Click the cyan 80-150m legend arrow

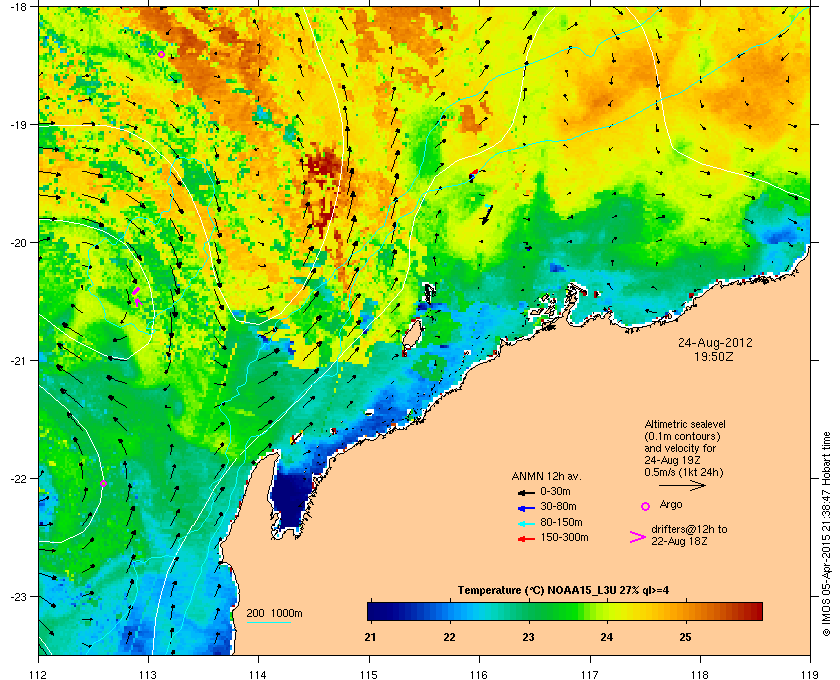tap(526, 524)
